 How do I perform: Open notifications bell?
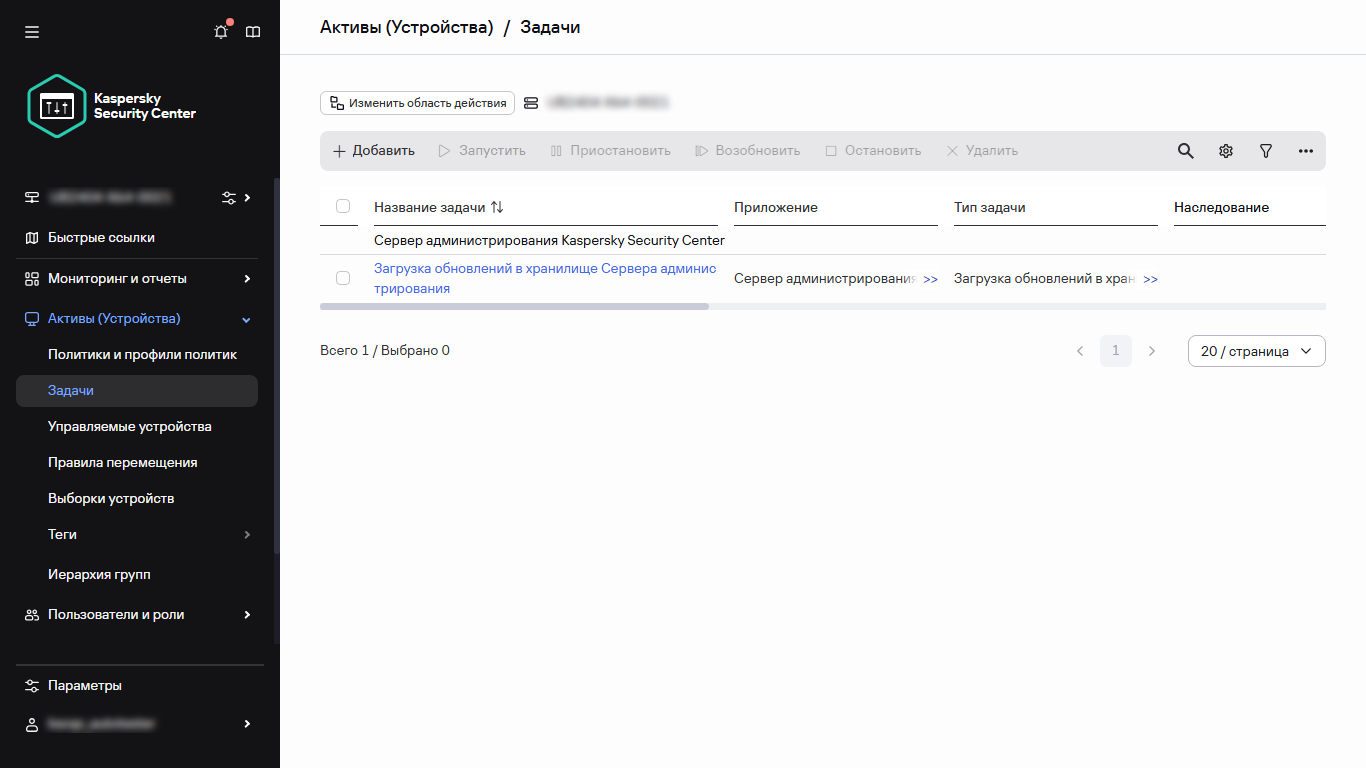222,32
